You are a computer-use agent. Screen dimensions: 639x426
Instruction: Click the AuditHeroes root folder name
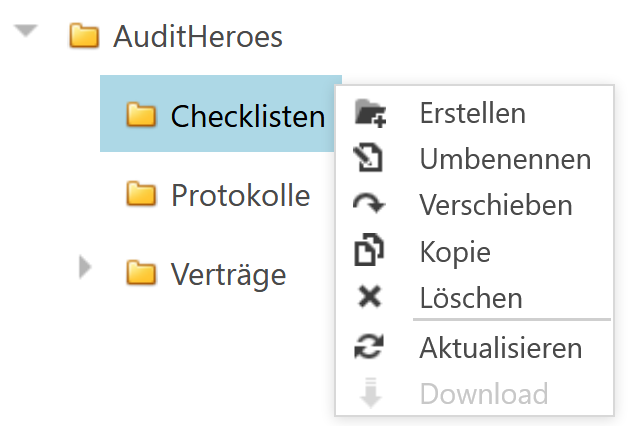coord(198,36)
